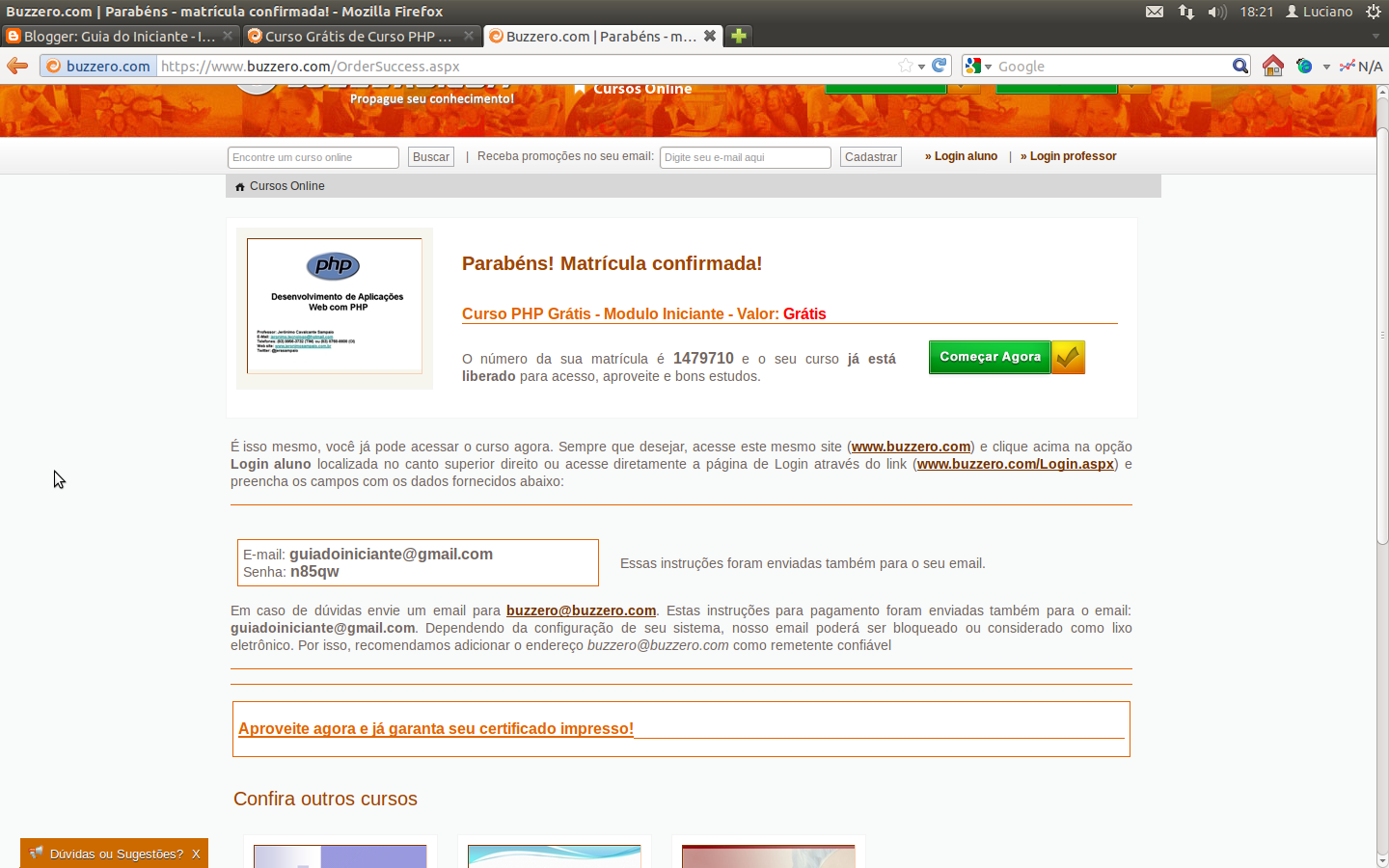Click the Google search field
1389x868 pixels.
[1112, 66]
